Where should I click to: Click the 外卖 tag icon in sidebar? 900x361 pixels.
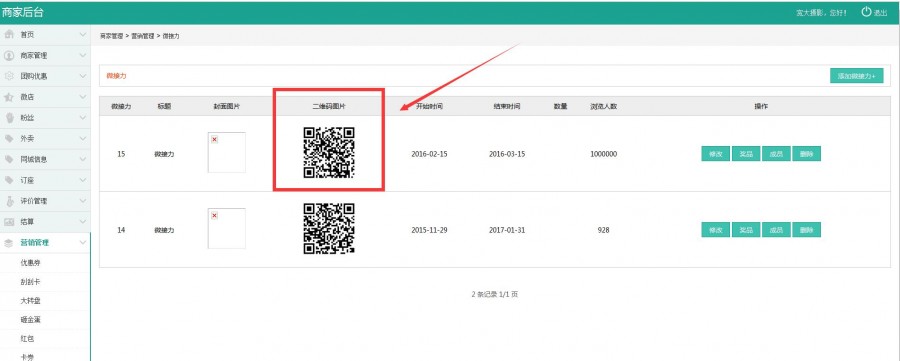[x=9, y=138]
